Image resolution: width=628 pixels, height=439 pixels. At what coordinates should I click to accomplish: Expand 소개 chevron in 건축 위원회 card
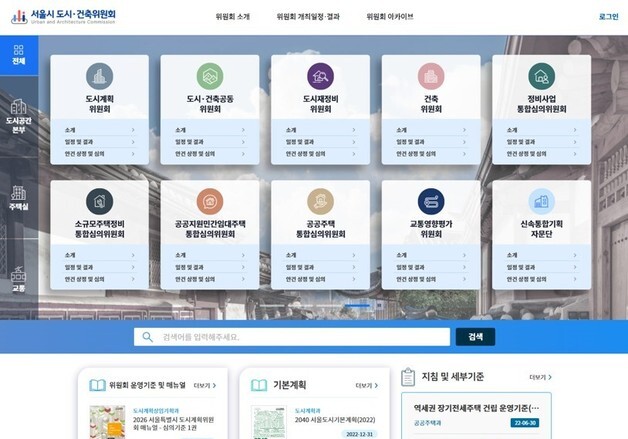click(x=464, y=130)
